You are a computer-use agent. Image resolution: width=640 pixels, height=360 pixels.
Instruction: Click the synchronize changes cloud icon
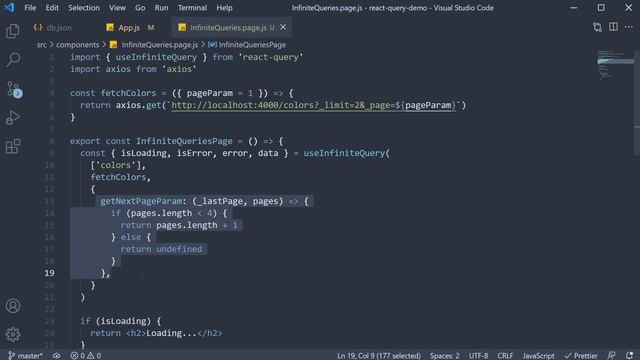pyautogui.click(x=56, y=356)
